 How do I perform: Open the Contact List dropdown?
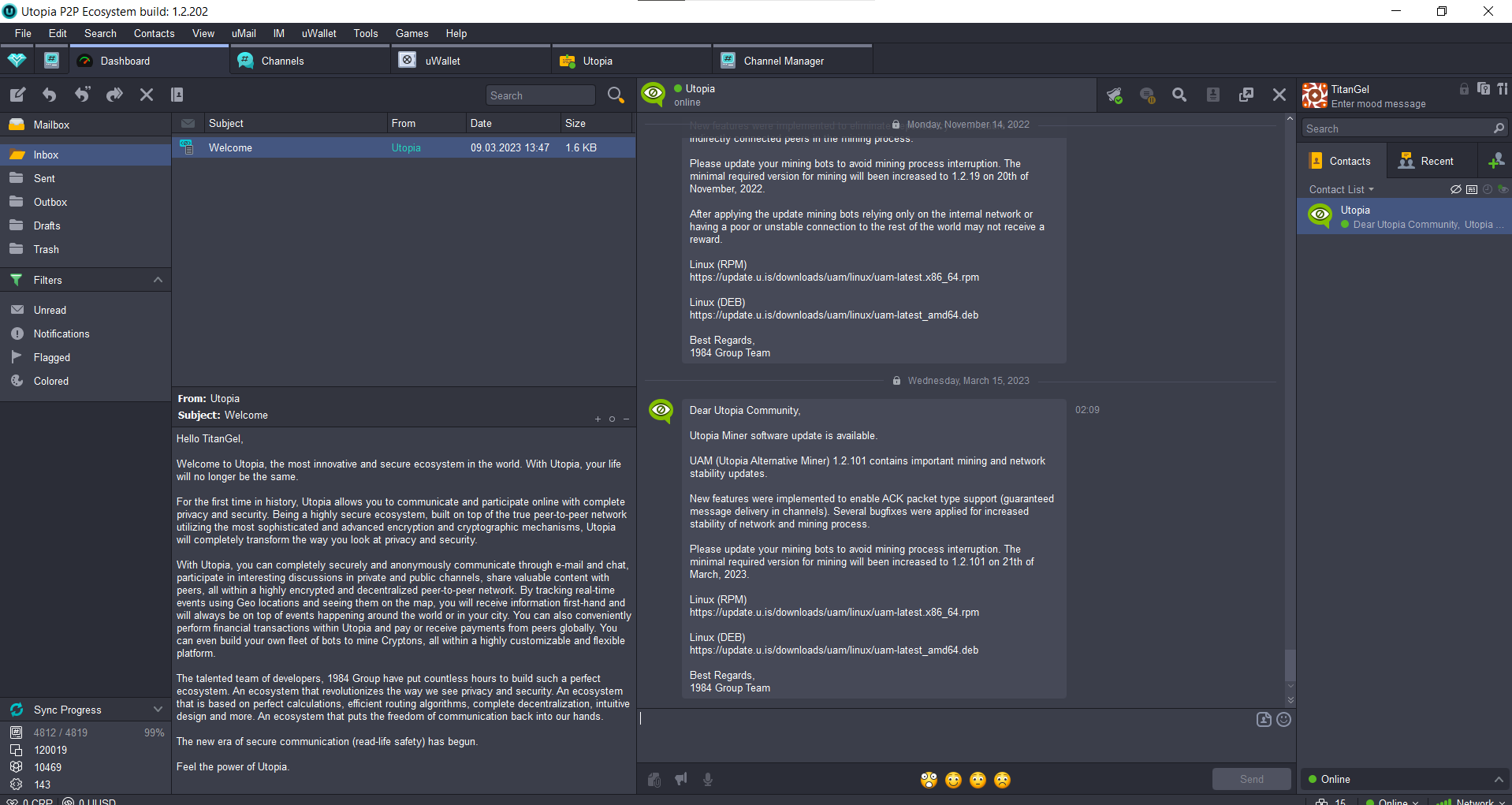point(1341,189)
